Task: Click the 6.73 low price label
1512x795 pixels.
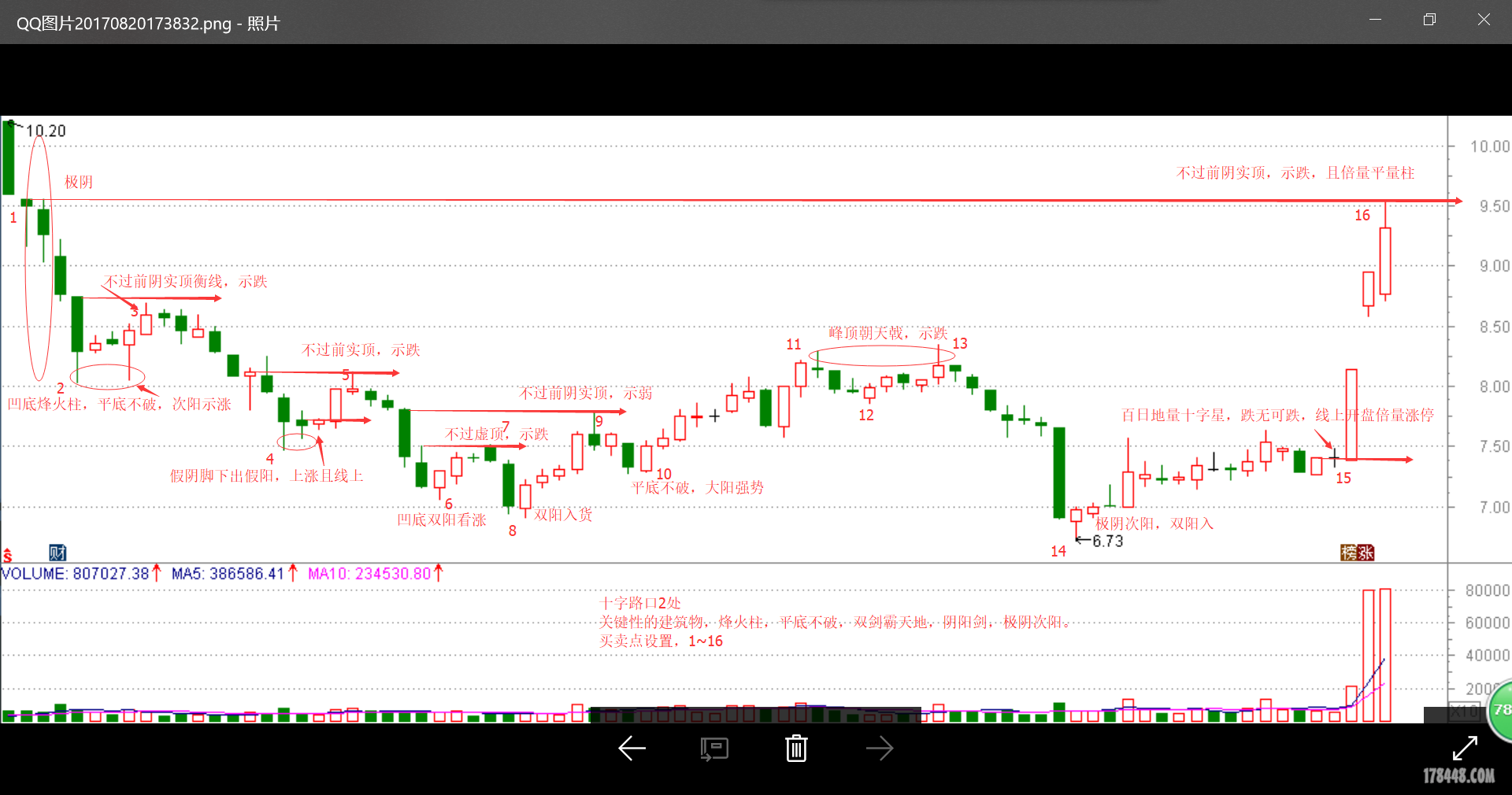Action: pos(1107,541)
